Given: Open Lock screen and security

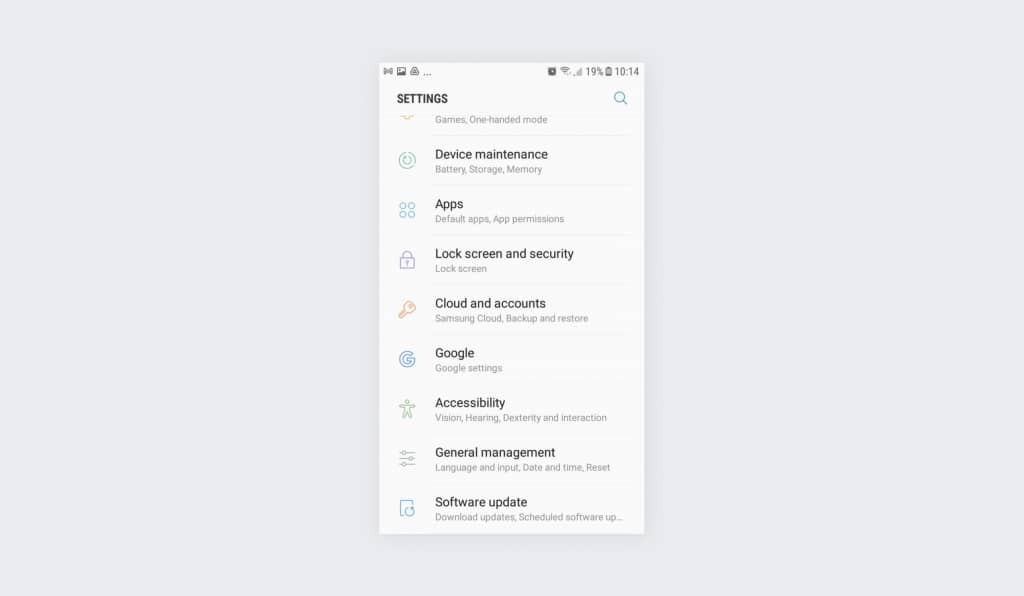Looking at the screenshot, I should pyautogui.click(x=511, y=260).
